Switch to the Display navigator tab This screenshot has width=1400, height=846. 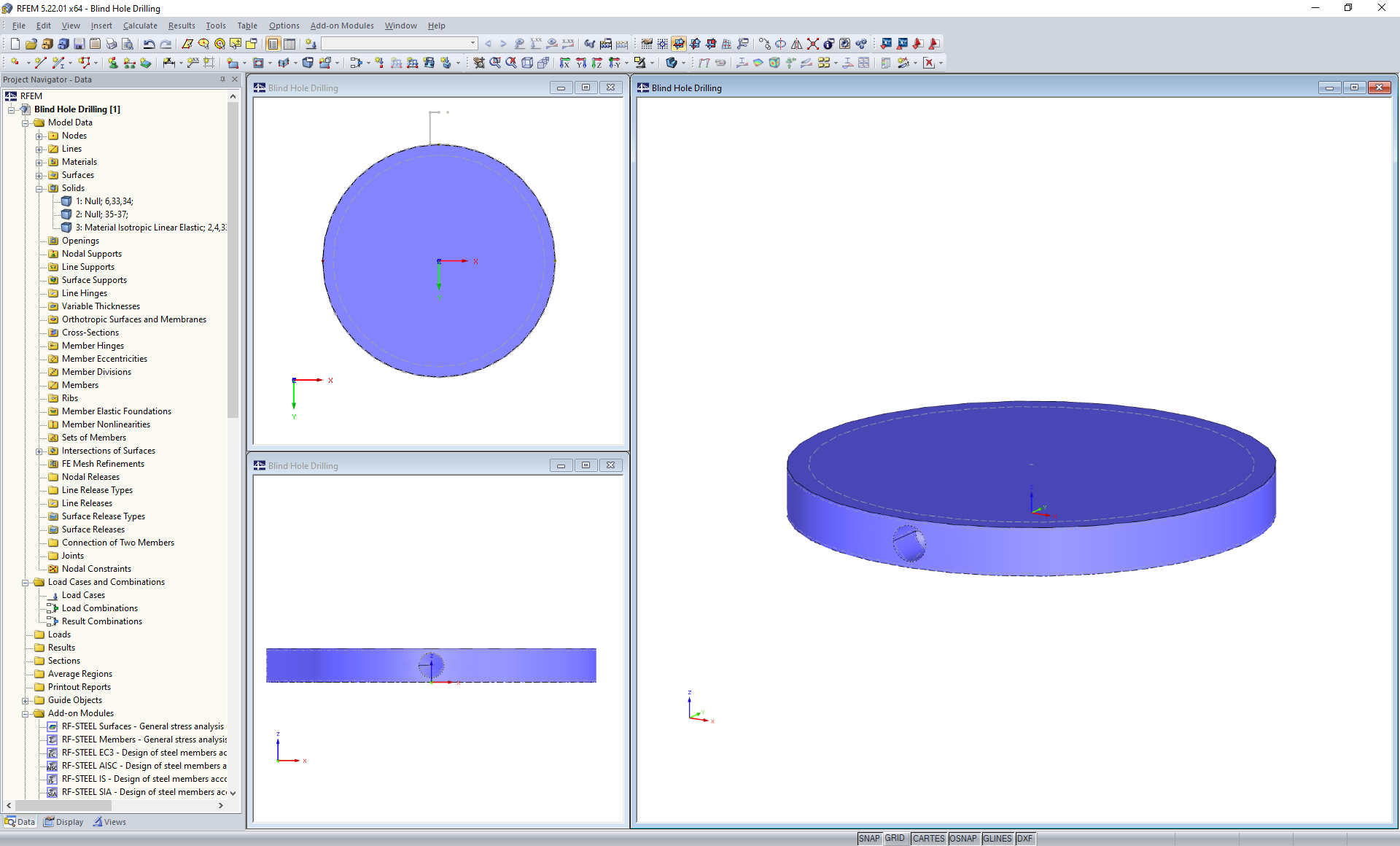64,822
